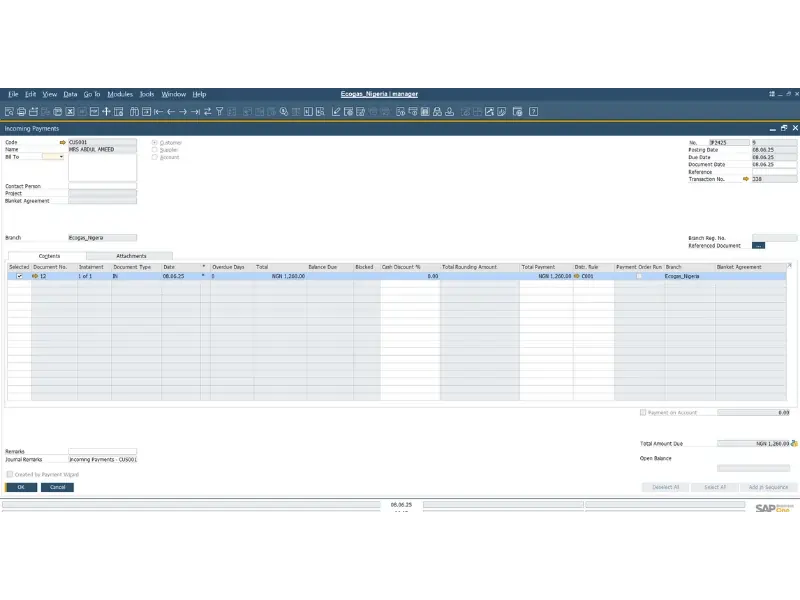Click payment means icon beside Total Amount Due

(794, 443)
